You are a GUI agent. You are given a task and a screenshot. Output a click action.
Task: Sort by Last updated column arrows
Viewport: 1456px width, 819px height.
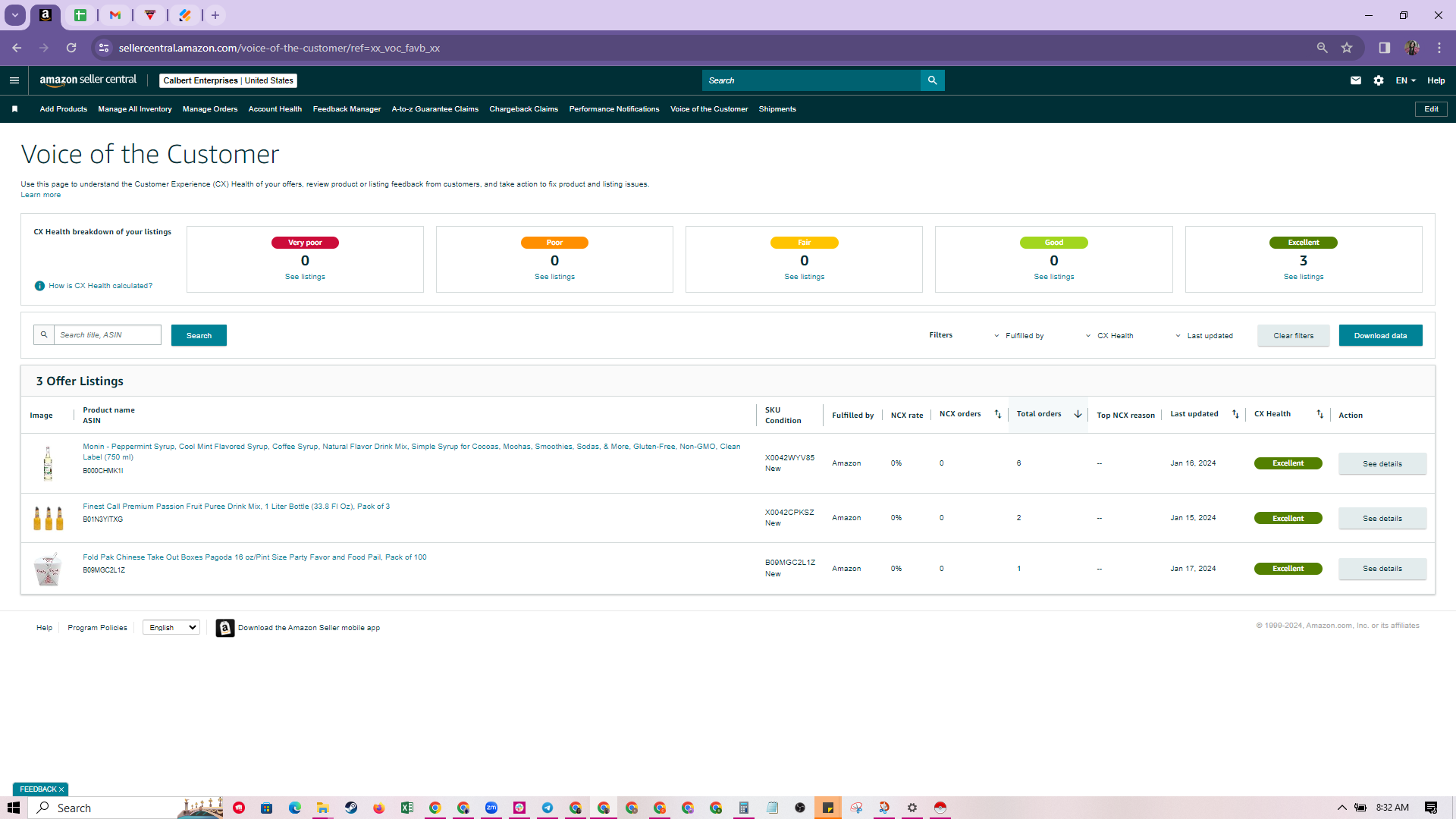(x=1235, y=414)
